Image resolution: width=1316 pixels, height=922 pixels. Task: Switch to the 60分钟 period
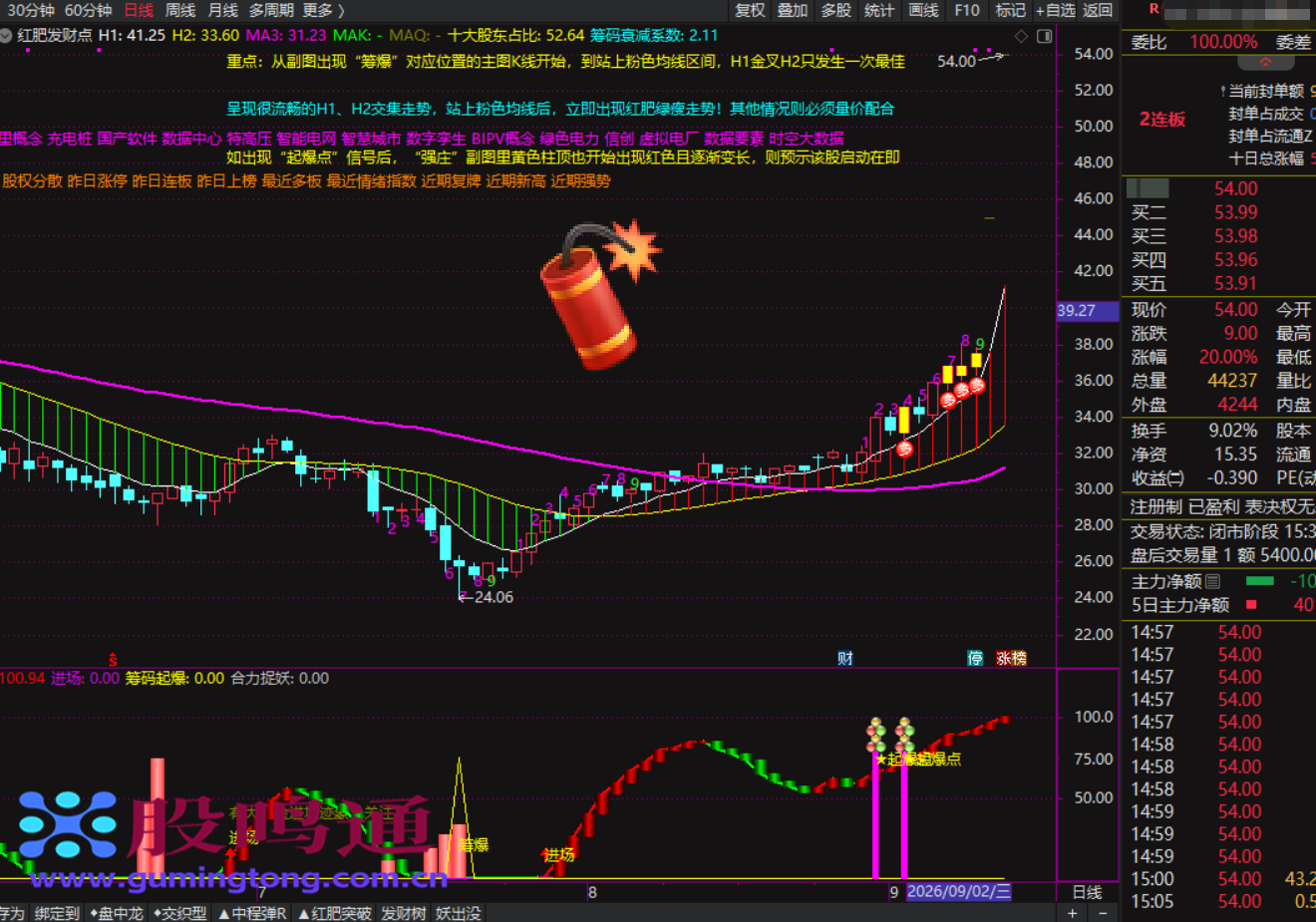pos(88,10)
